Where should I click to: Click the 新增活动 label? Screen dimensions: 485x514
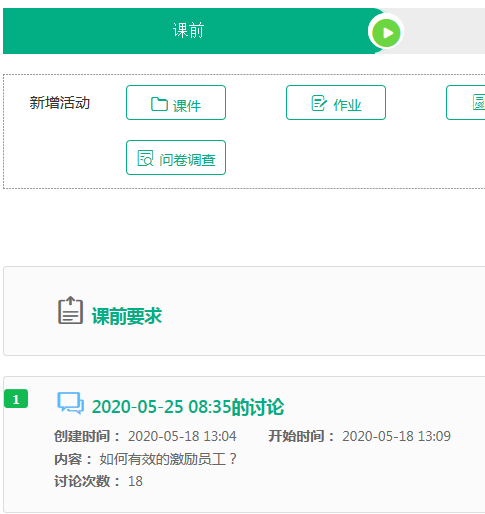pyautogui.click(x=60, y=103)
